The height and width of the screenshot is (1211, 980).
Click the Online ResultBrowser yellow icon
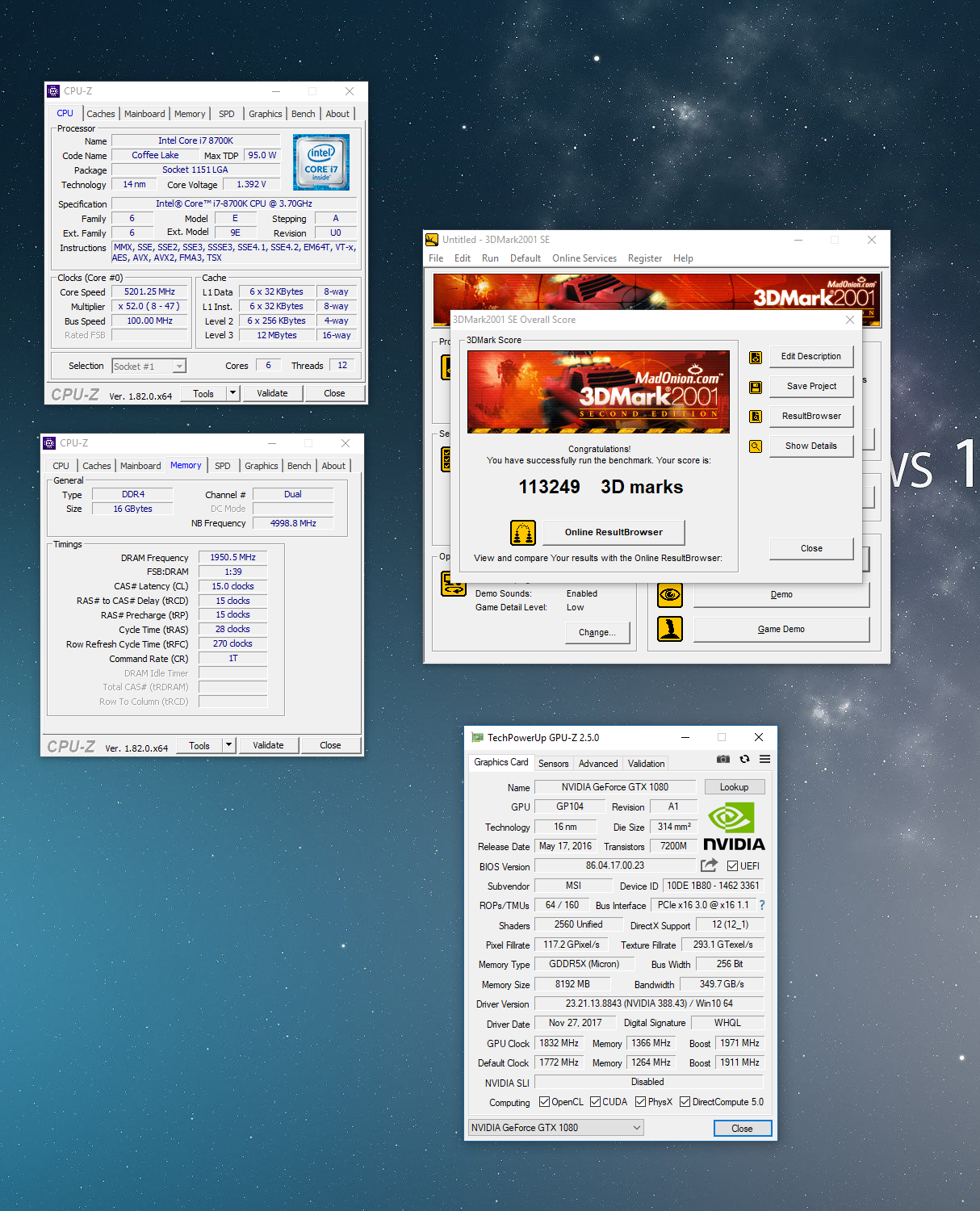[523, 533]
